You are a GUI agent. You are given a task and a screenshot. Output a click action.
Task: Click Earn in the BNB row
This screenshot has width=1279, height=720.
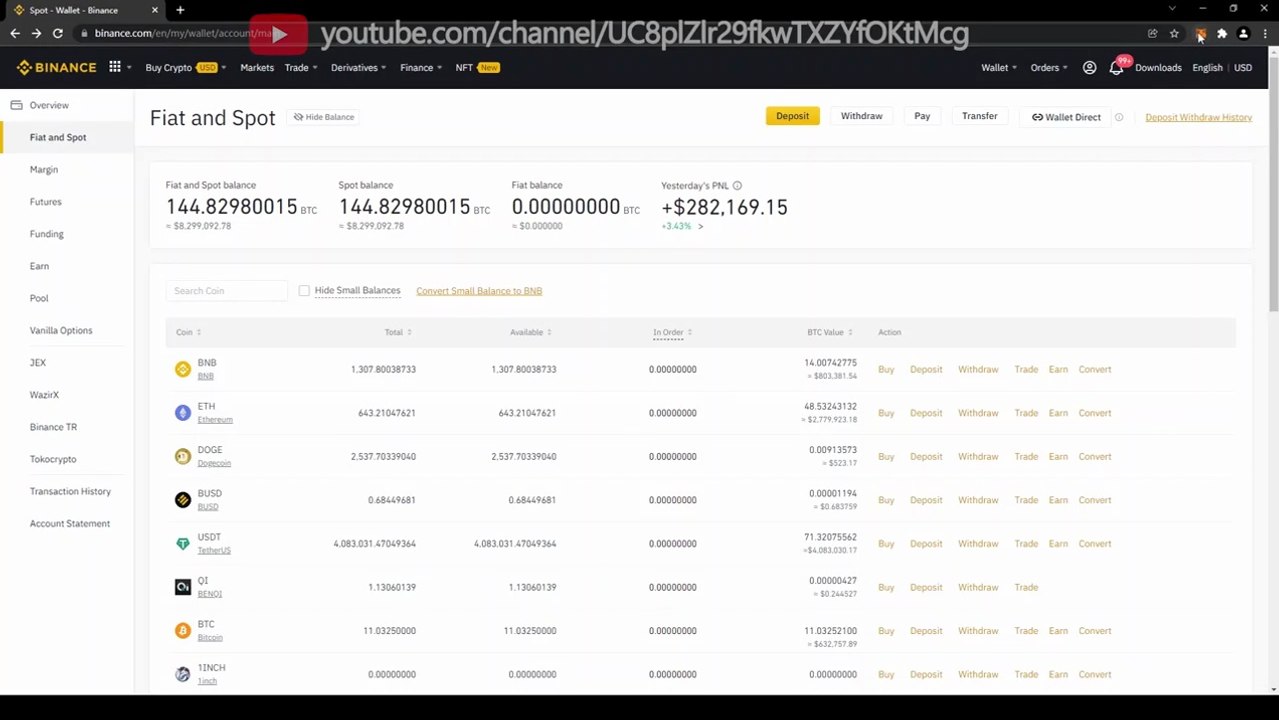1058,369
